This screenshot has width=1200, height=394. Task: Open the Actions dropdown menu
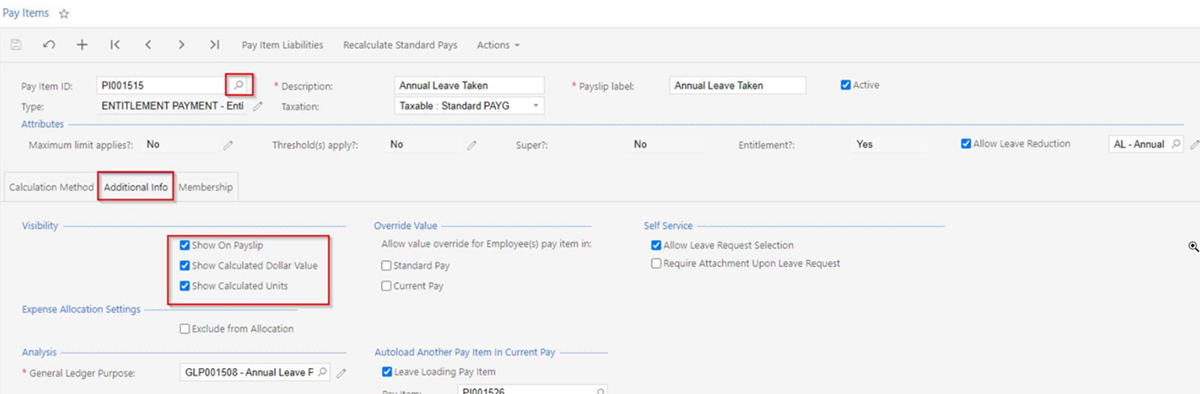click(x=498, y=45)
